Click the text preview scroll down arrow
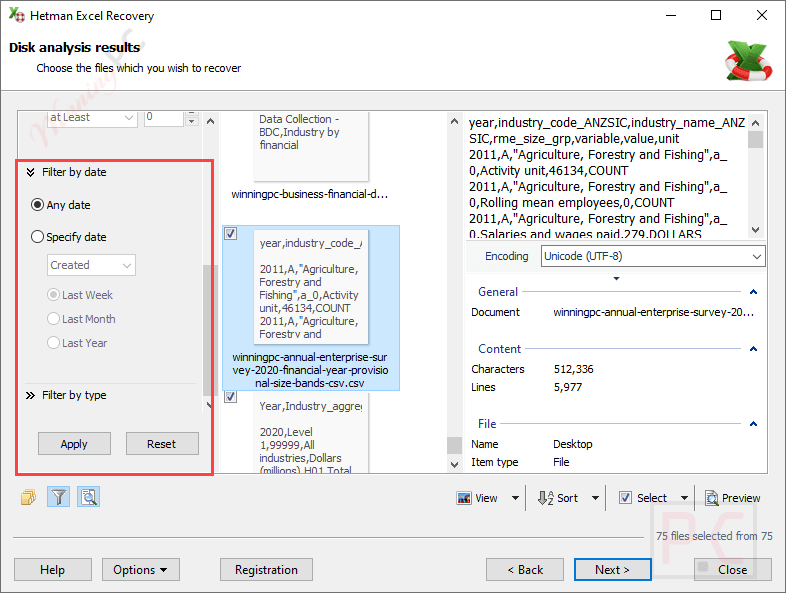The width and height of the screenshot is (786, 593). (x=755, y=230)
